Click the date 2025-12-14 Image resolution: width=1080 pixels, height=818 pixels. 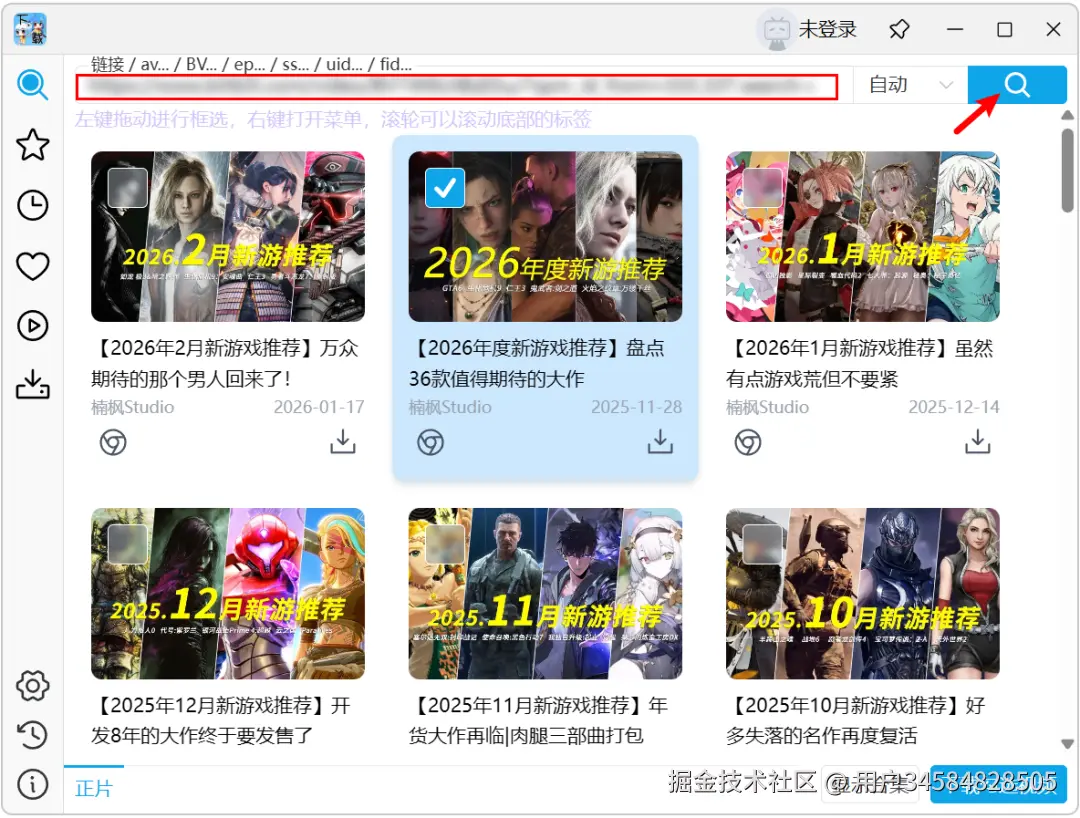pos(954,407)
